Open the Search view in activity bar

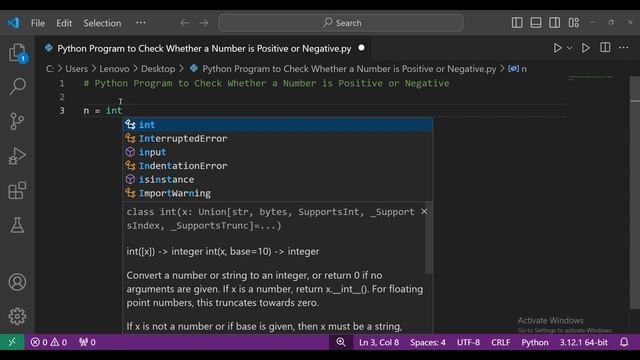click(x=17, y=86)
